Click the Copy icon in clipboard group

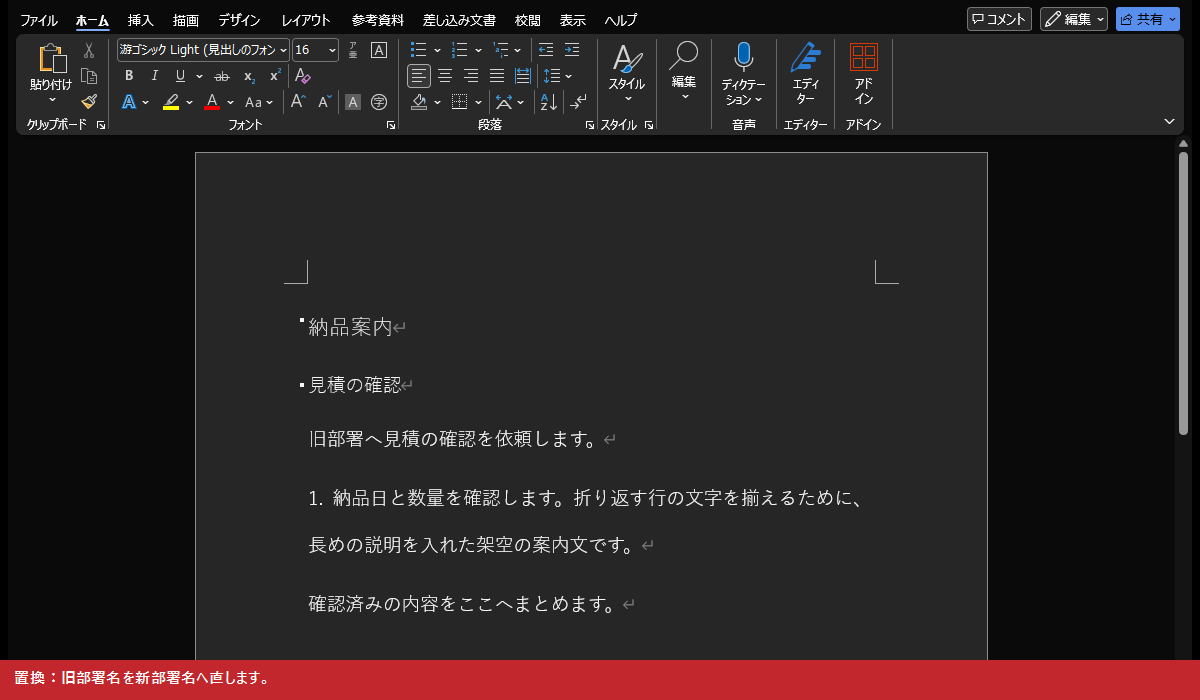point(89,76)
